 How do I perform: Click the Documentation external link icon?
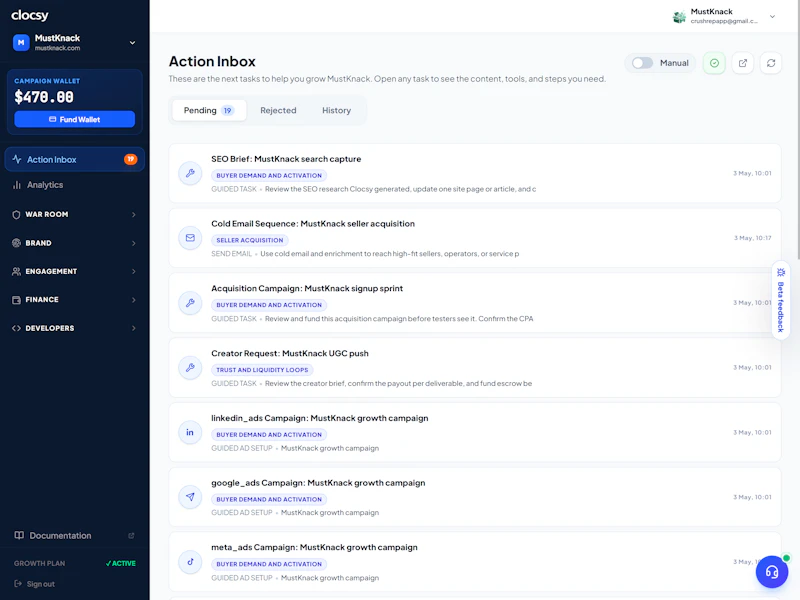(x=131, y=536)
